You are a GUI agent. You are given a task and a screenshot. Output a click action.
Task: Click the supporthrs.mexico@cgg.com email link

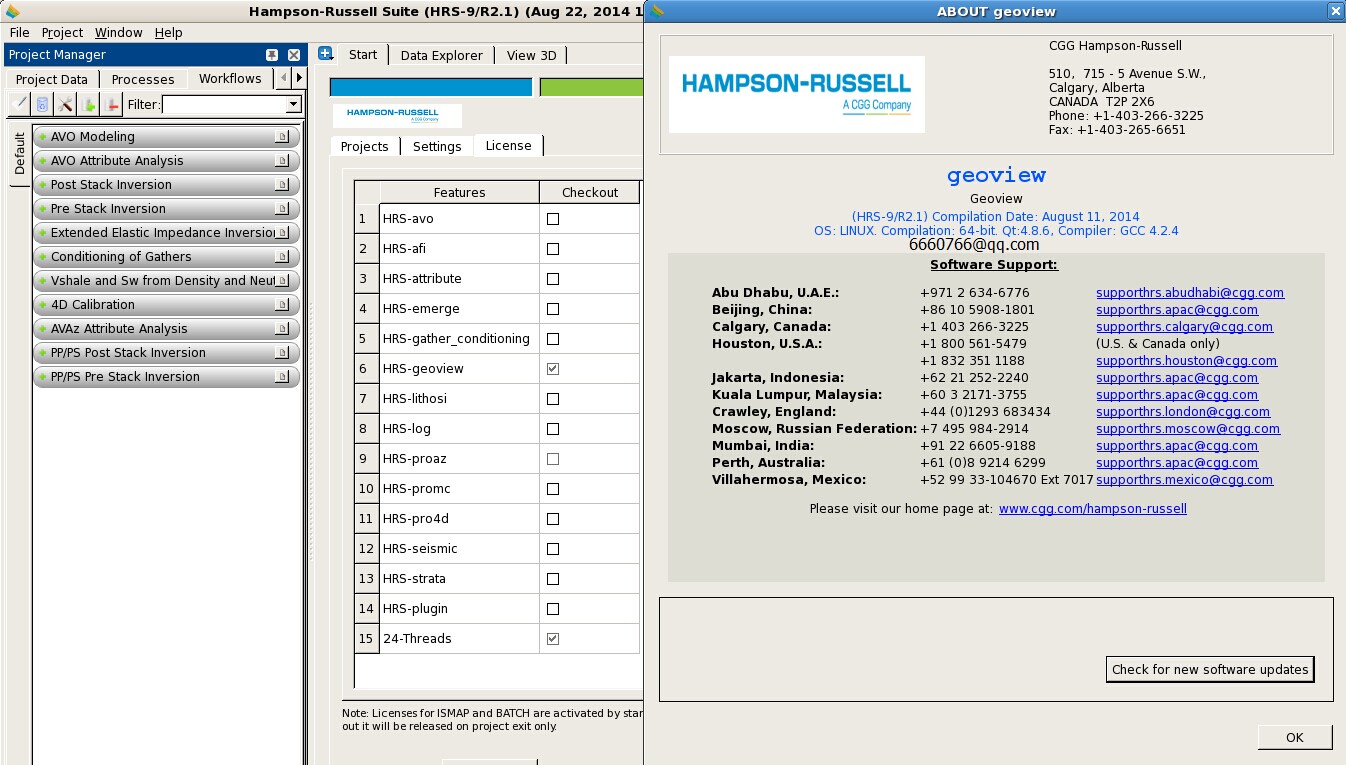coord(1185,479)
